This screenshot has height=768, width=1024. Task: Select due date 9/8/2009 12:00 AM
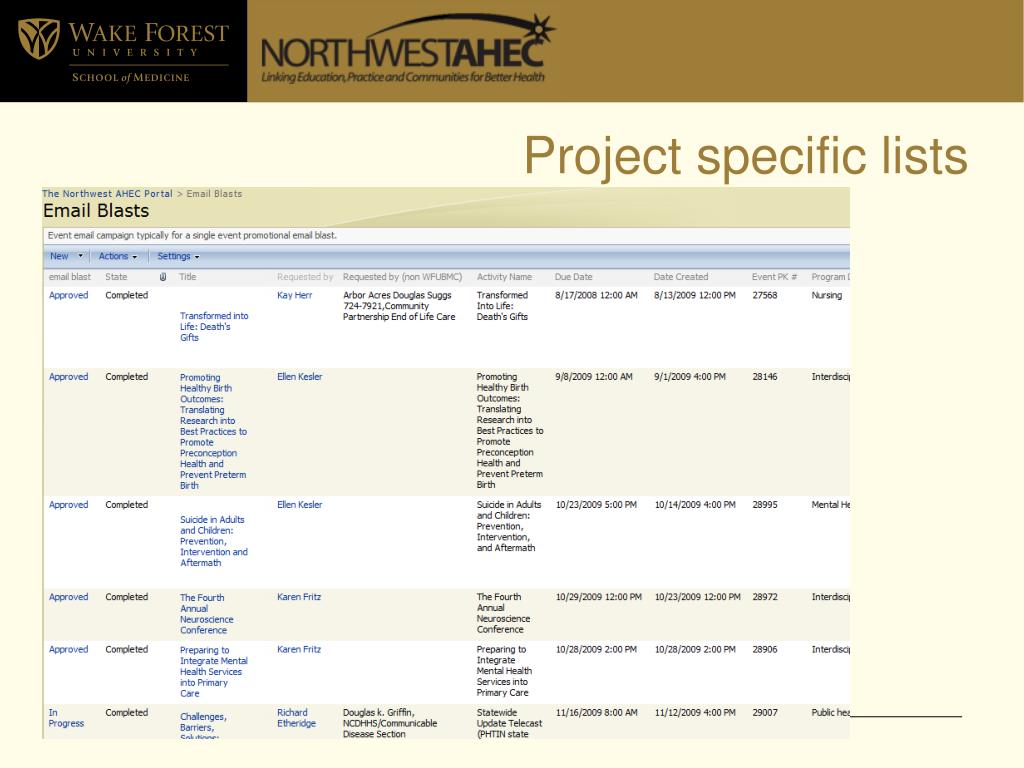(594, 377)
